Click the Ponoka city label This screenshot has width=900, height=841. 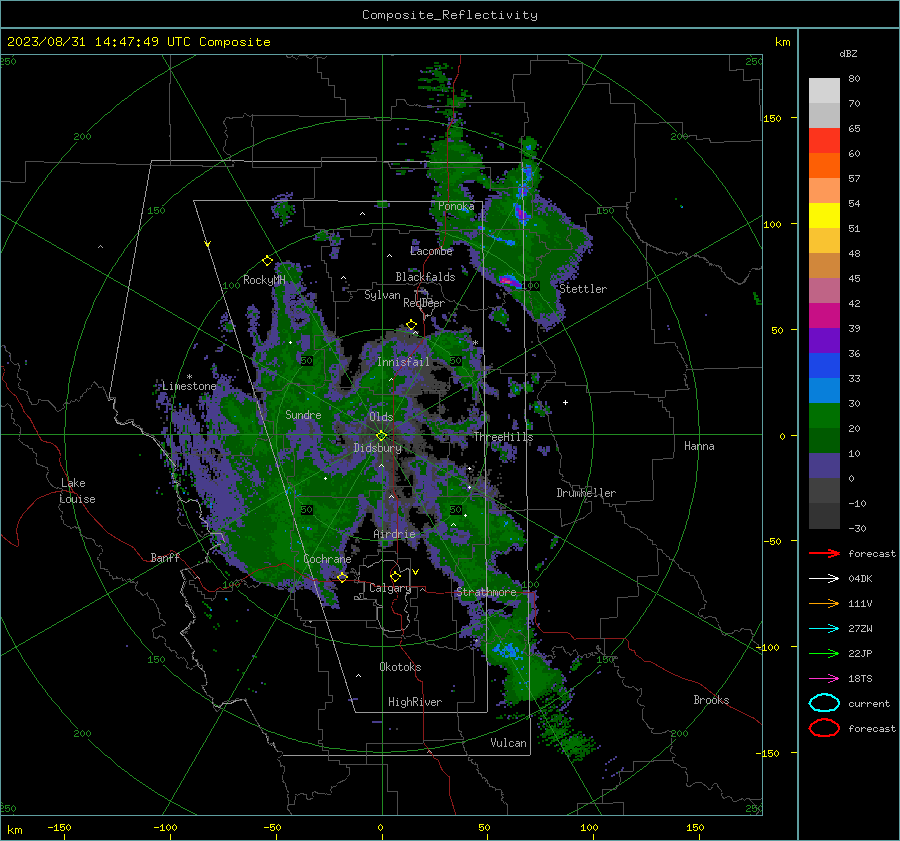tap(456, 206)
